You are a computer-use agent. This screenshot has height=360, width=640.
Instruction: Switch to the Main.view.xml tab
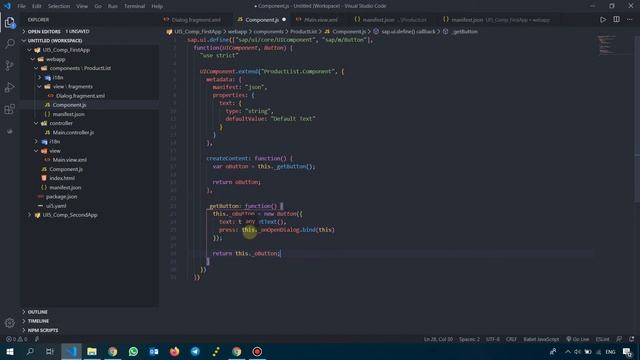click(321, 20)
